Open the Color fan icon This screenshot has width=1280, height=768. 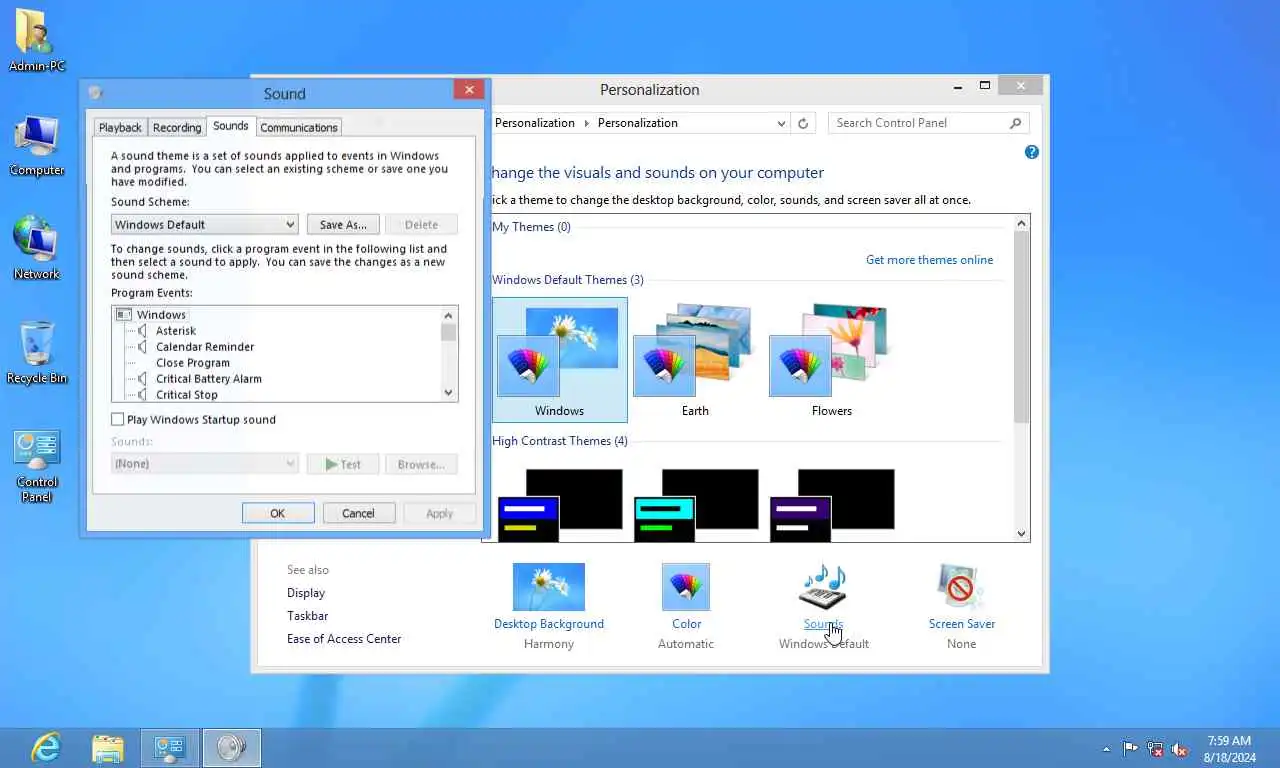(686, 587)
